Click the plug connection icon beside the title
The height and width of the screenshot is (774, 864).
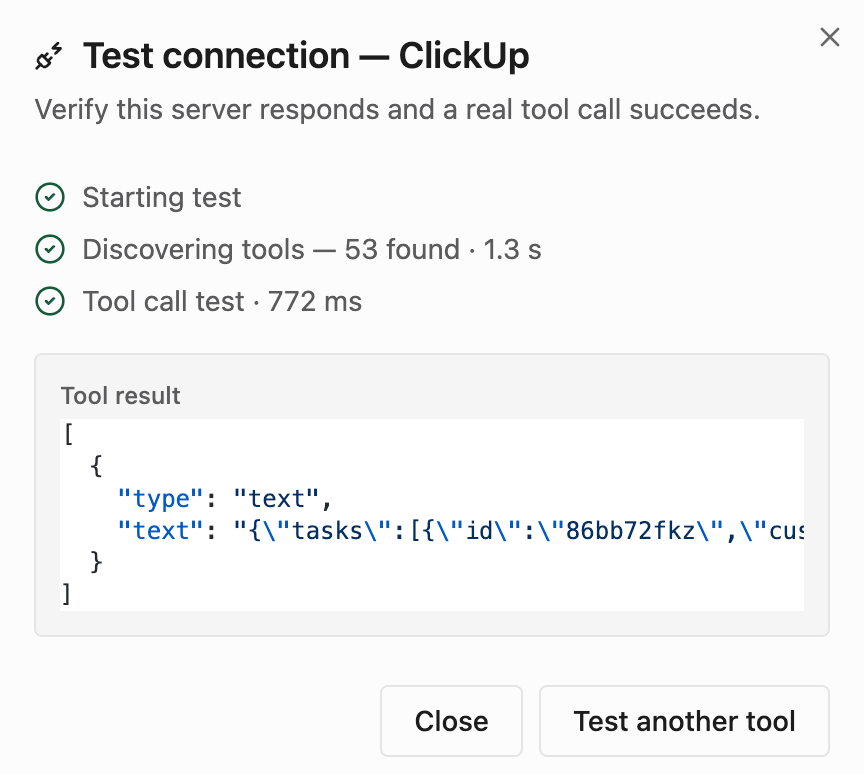(x=48, y=56)
